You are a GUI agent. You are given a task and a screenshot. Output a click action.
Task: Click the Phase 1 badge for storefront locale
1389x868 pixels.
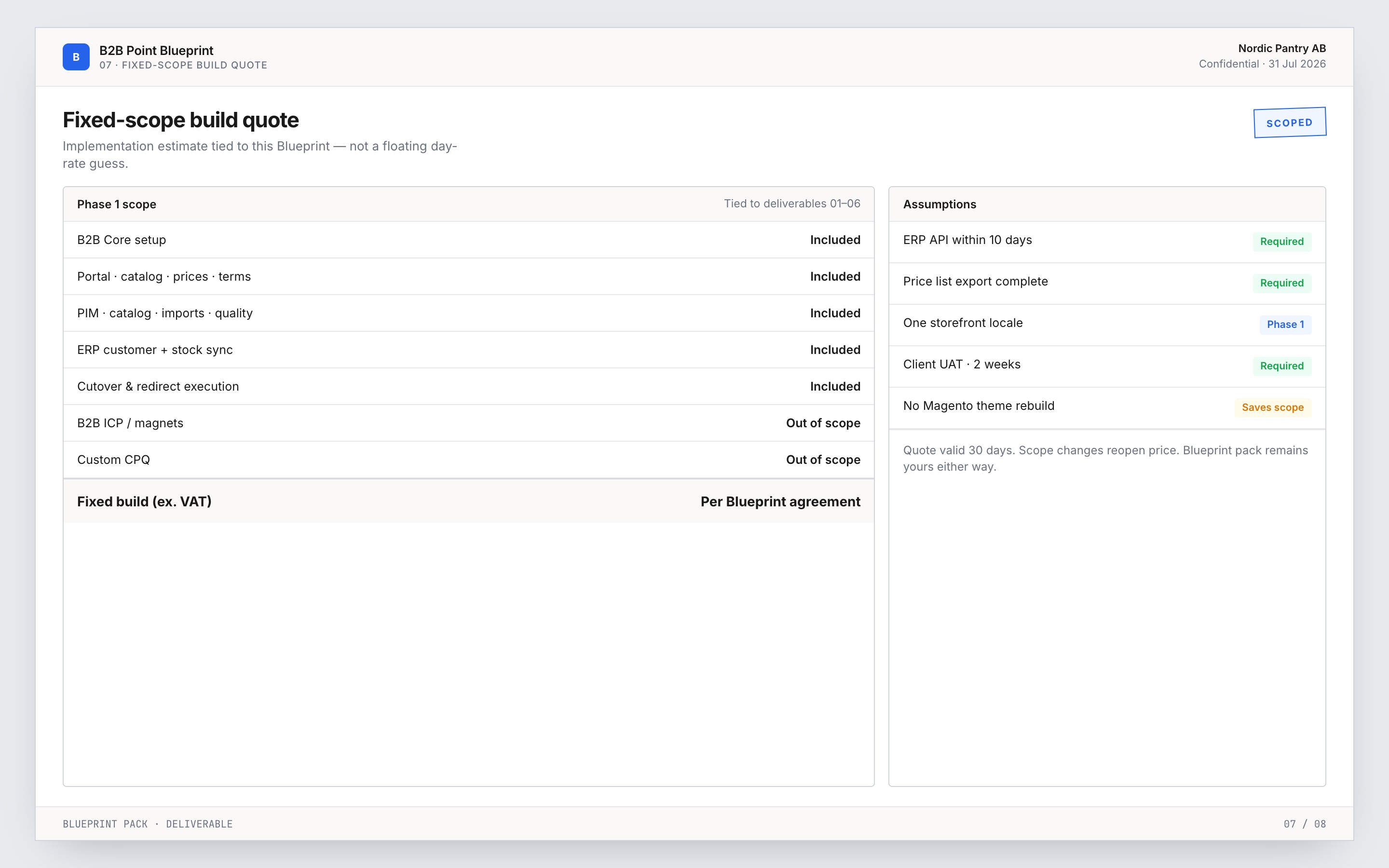(x=1284, y=325)
